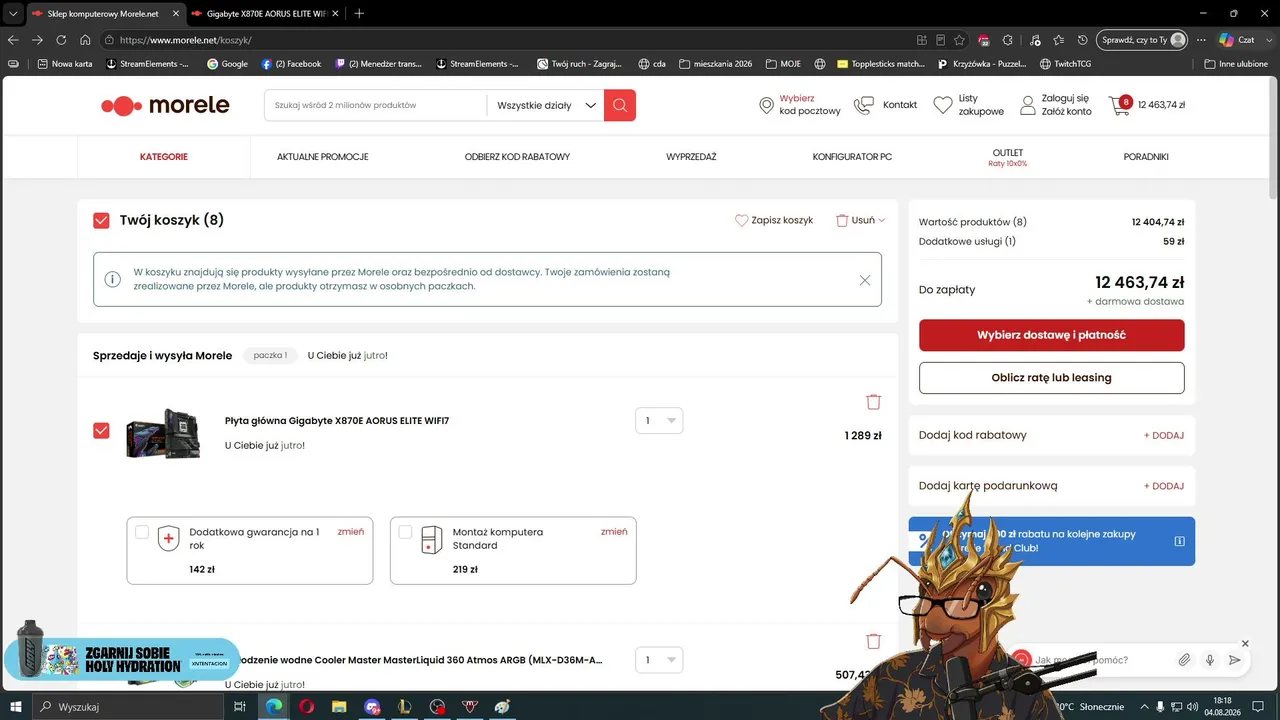Viewport: 1280px width, 720px height.
Task: Open the browser home page button
Action: tap(85, 40)
